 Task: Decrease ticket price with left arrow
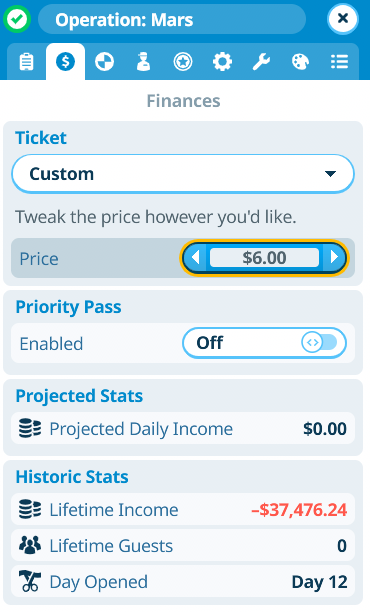pos(195,258)
